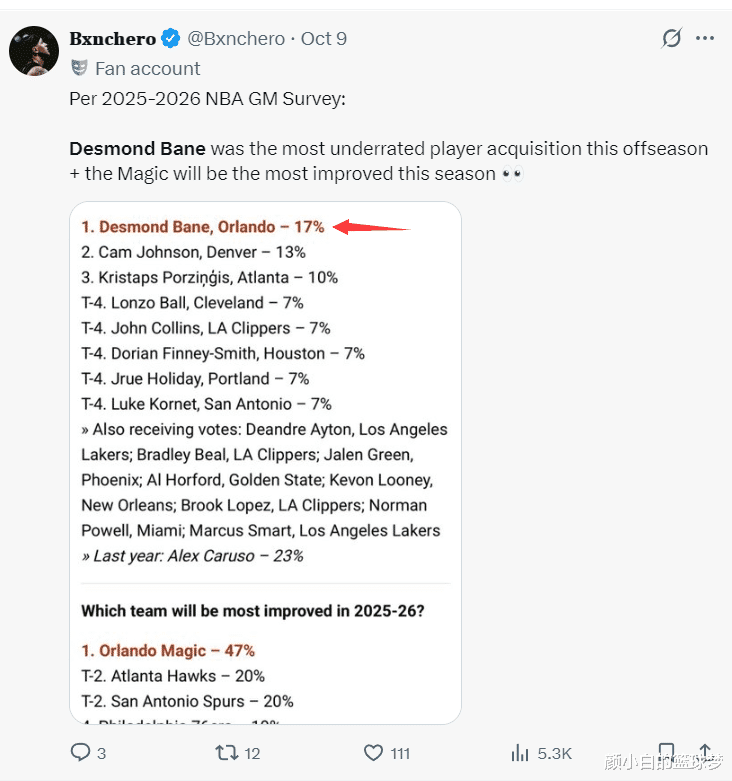Like the post with the heart icon
Screen dimensions: 732x781
(373, 752)
